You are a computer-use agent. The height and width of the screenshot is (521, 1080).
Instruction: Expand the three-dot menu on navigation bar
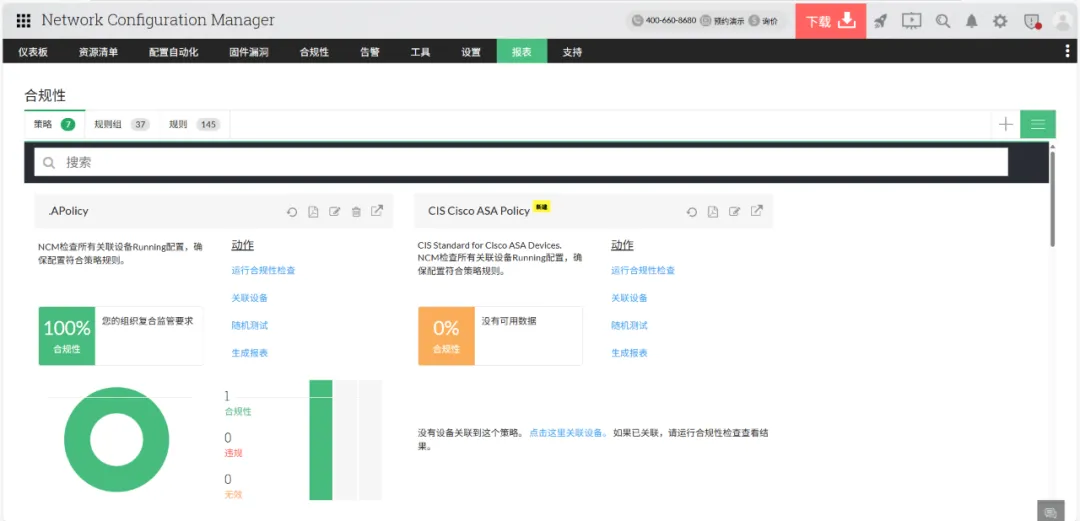(1067, 52)
